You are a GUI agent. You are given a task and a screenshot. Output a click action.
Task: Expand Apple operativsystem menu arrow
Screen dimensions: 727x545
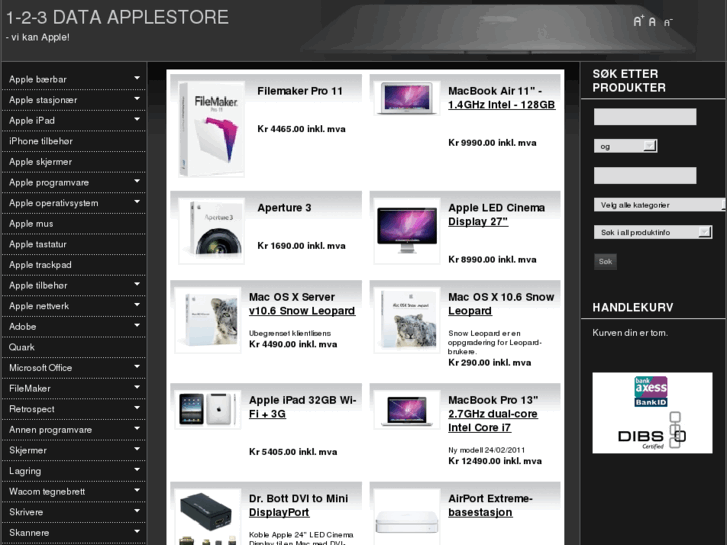[x=137, y=202]
